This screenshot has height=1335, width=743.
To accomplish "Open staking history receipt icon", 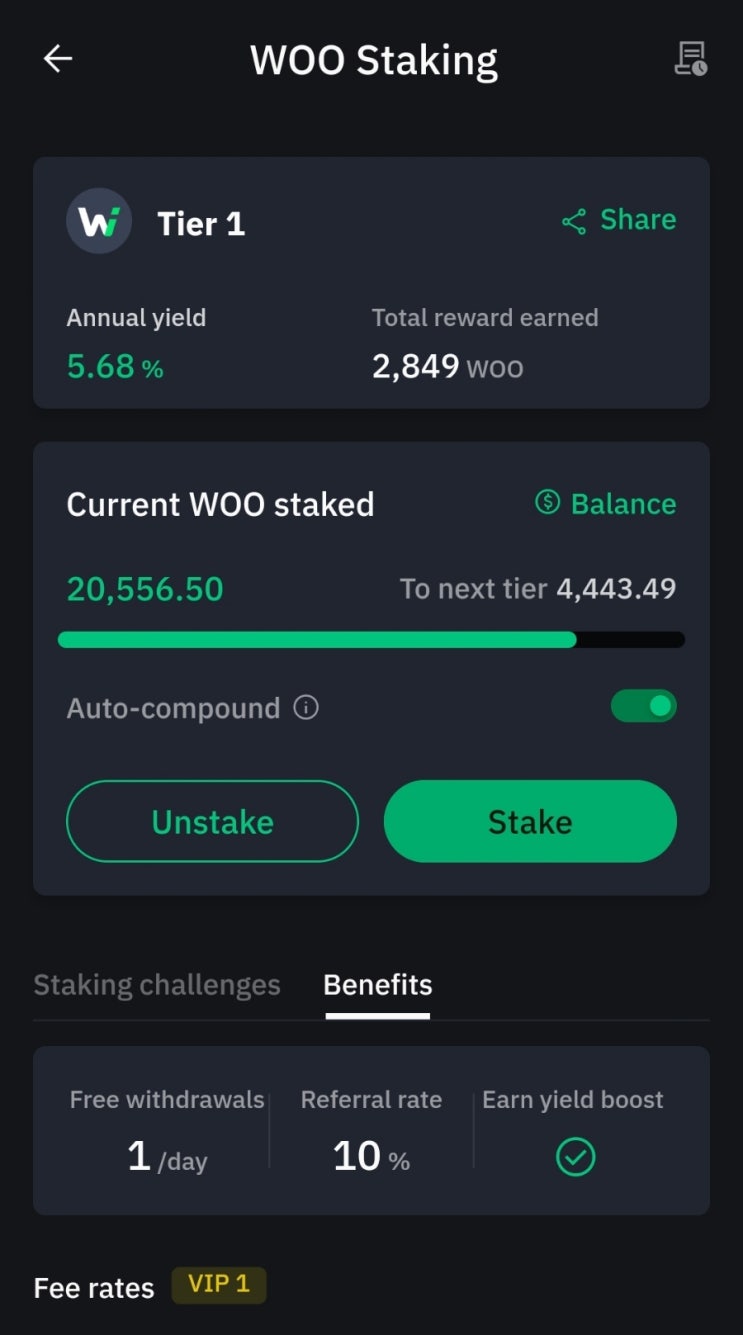I will click(x=690, y=59).
